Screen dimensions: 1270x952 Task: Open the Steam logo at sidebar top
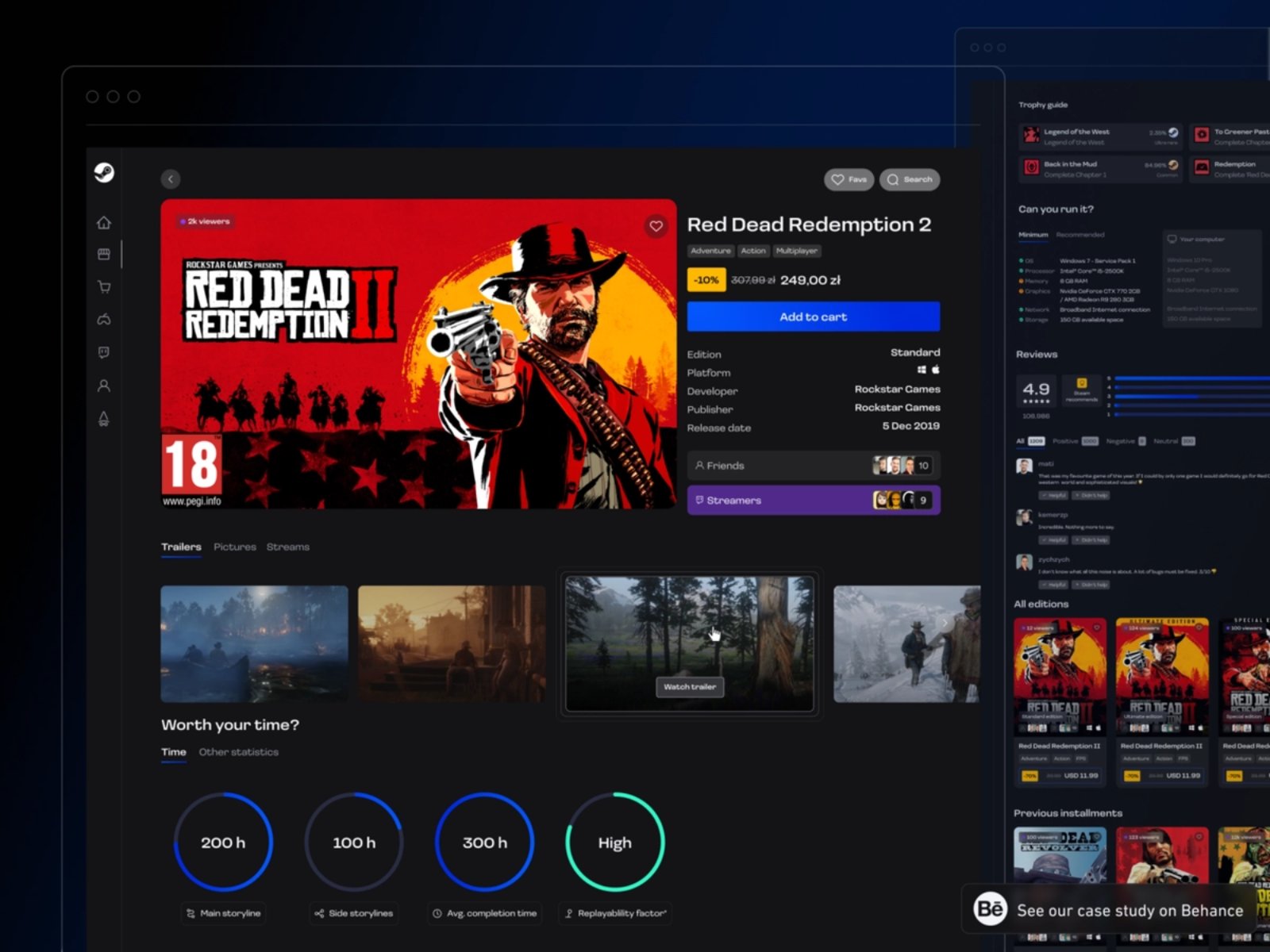(x=104, y=172)
